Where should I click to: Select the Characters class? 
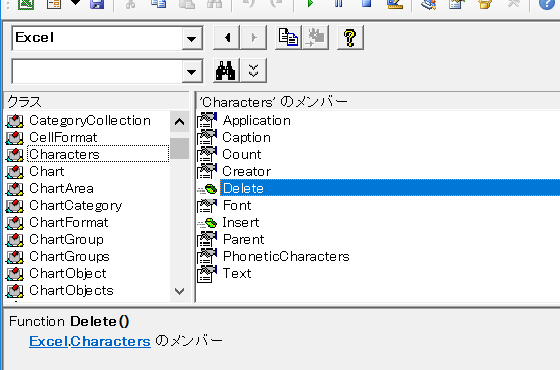(64, 154)
